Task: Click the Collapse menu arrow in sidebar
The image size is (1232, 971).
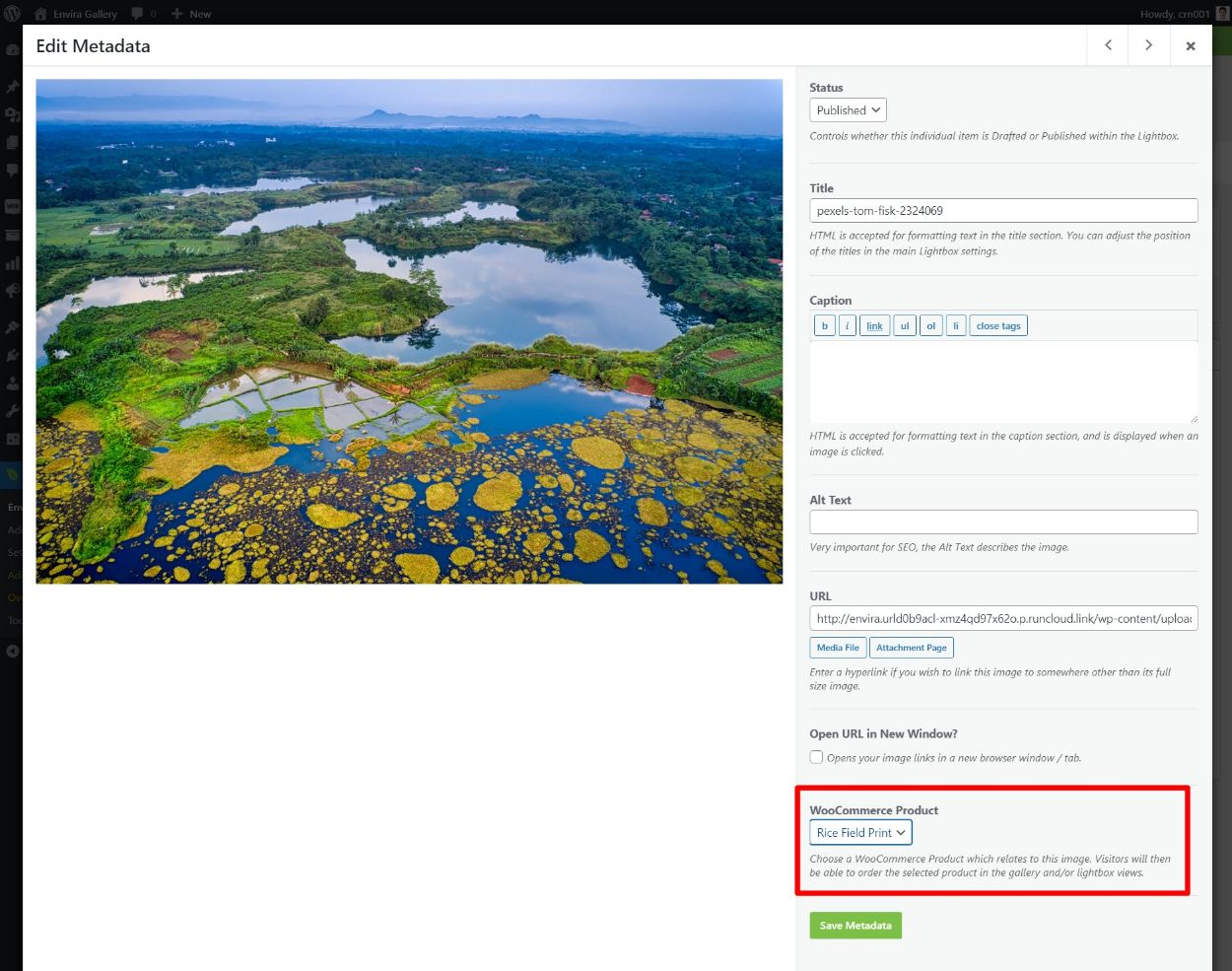Action: coord(12,651)
